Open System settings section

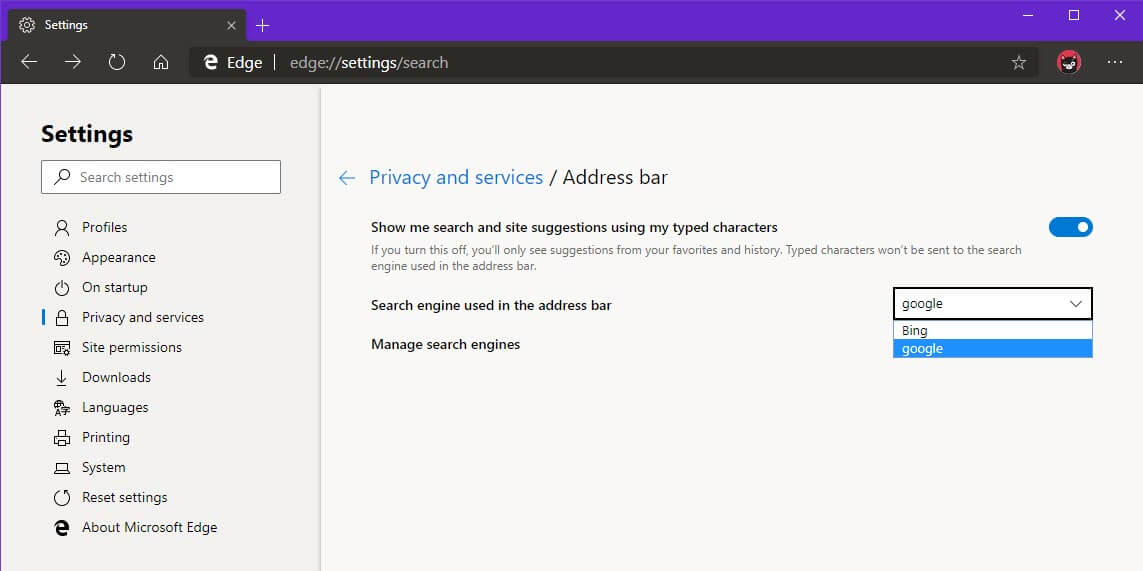tap(104, 467)
